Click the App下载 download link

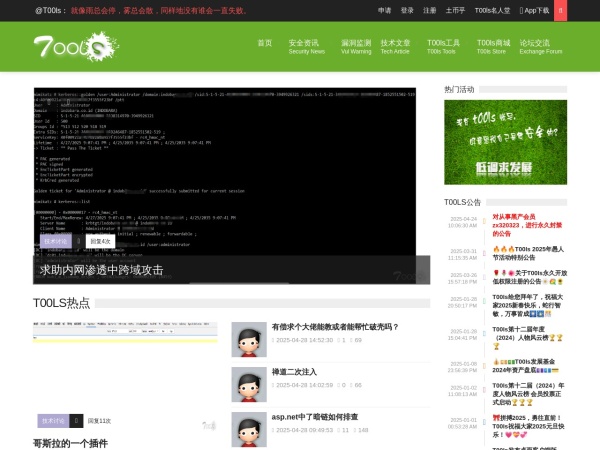(x=535, y=10)
